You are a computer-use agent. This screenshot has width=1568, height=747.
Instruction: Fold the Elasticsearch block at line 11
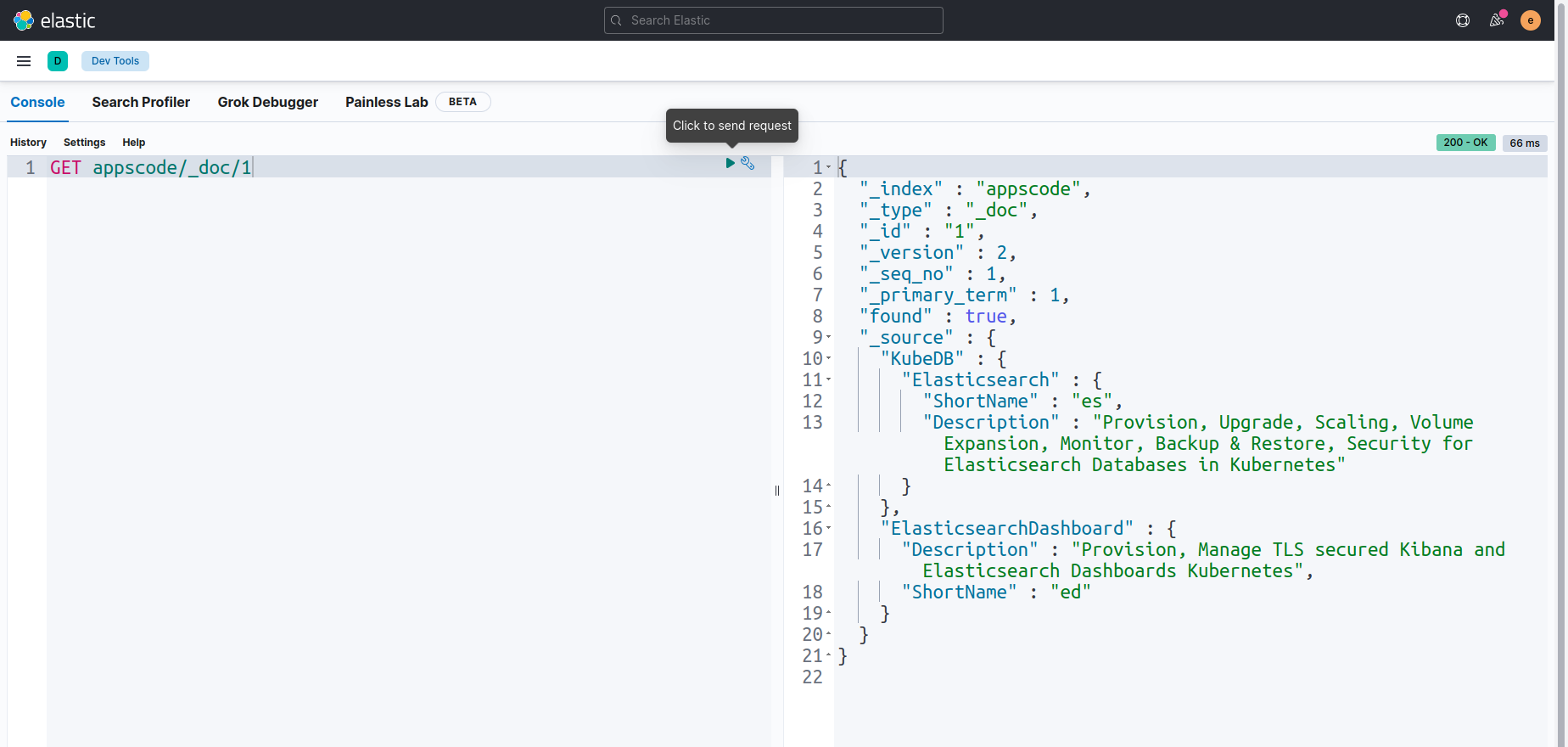(x=829, y=380)
